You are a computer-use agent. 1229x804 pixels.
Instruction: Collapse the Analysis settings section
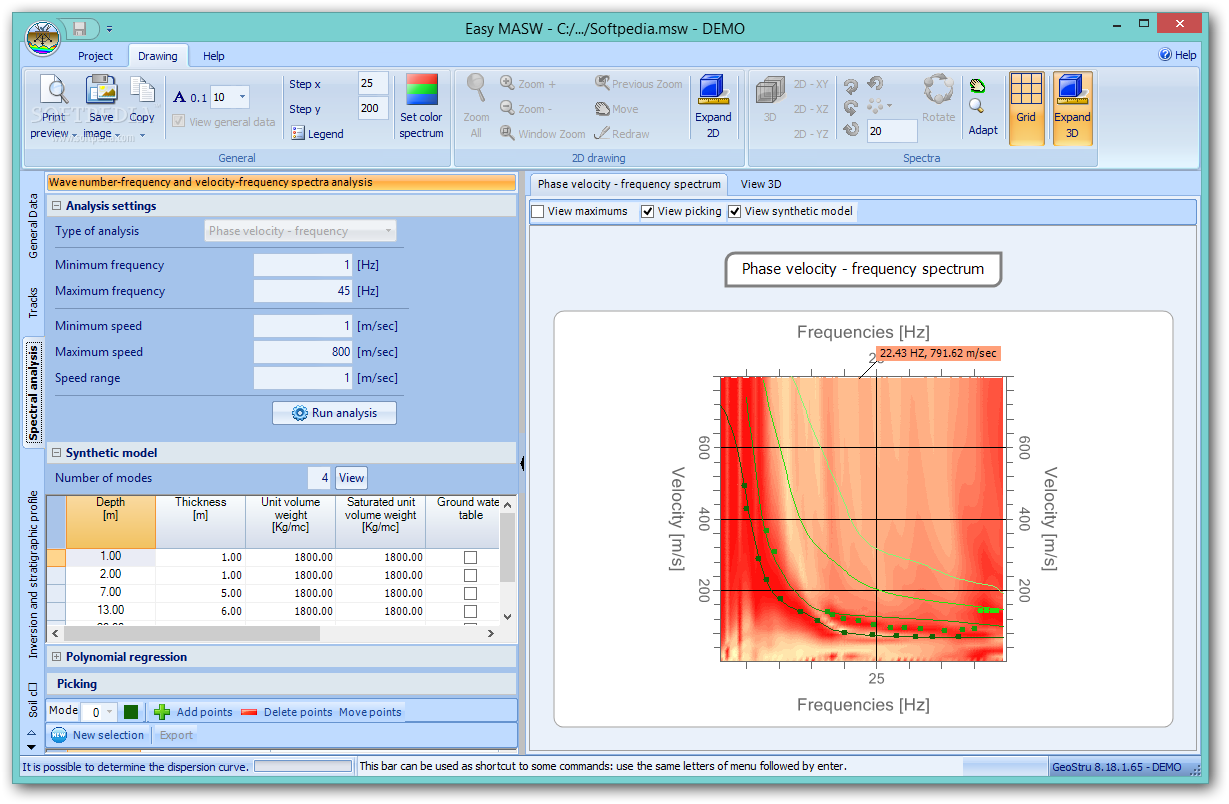pos(57,206)
